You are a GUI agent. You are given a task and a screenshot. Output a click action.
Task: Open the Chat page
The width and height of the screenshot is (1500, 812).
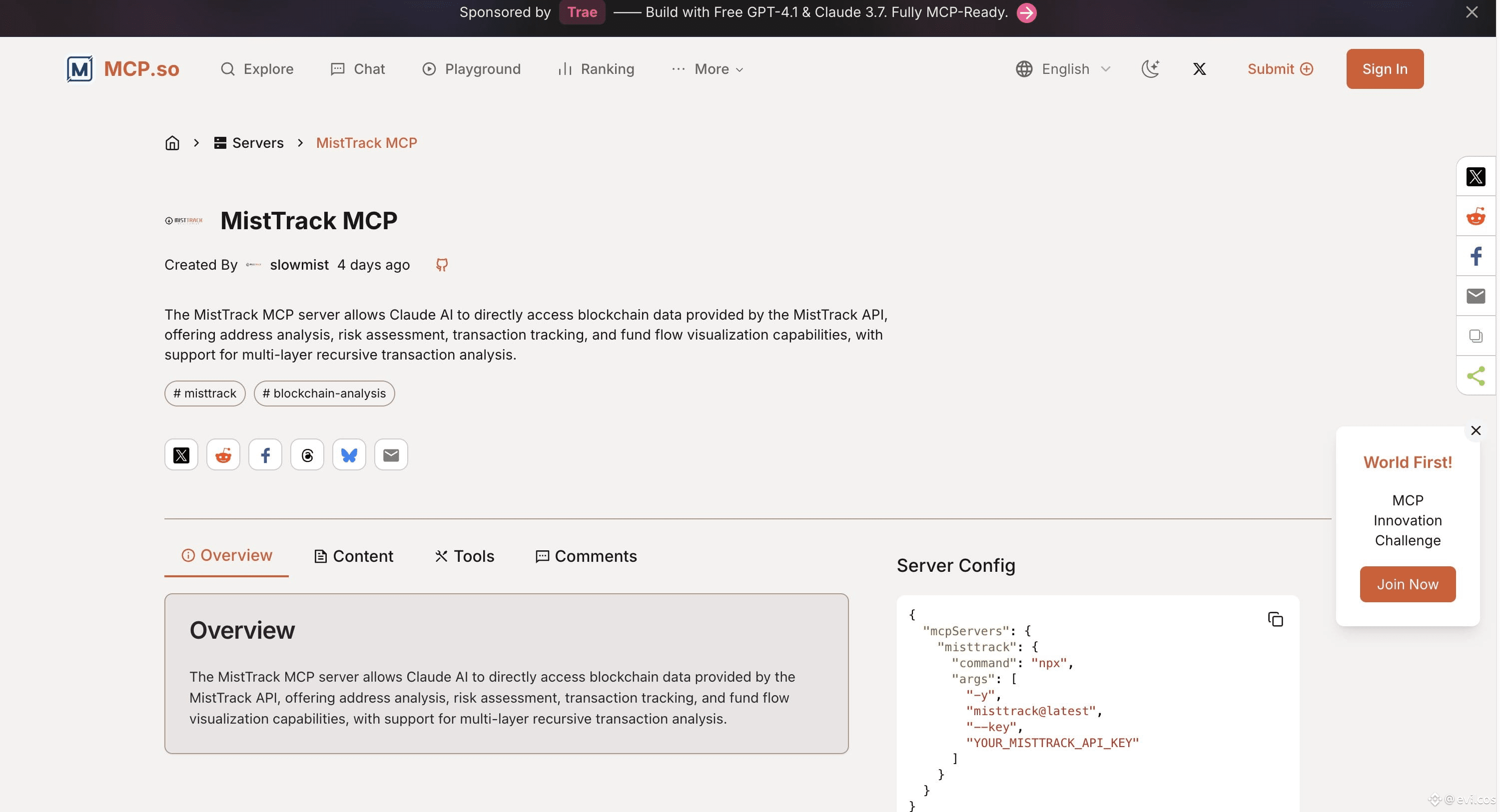click(358, 69)
